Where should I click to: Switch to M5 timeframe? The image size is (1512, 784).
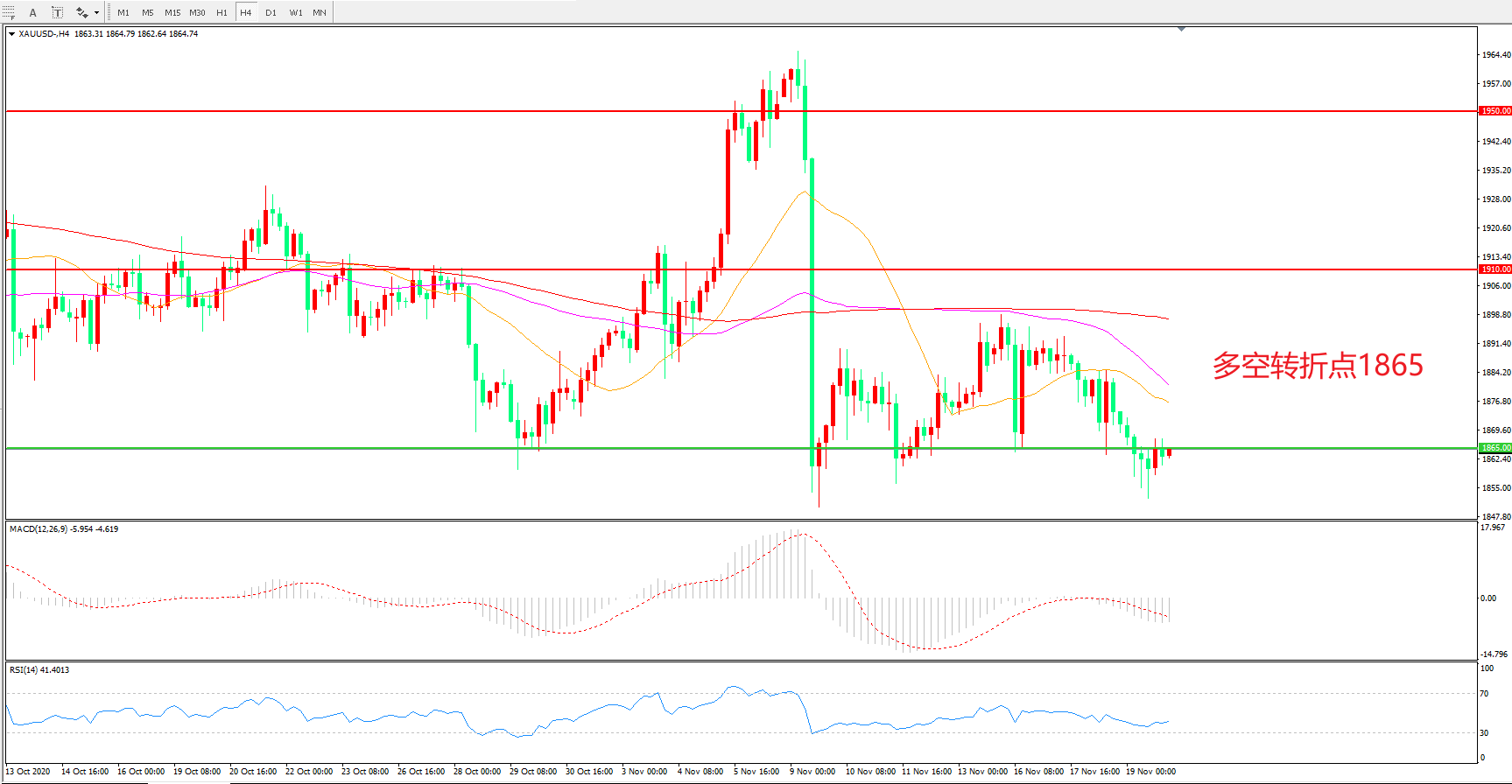tap(147, 12)
